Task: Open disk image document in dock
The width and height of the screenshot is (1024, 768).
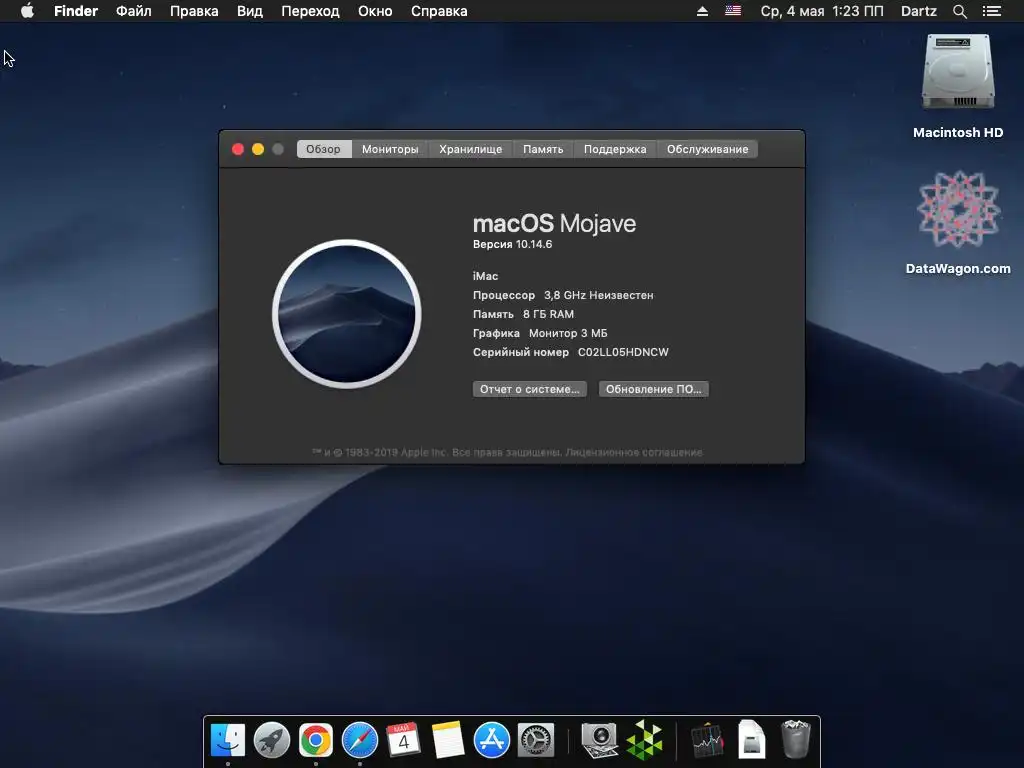Action: (x=752, y=740)
